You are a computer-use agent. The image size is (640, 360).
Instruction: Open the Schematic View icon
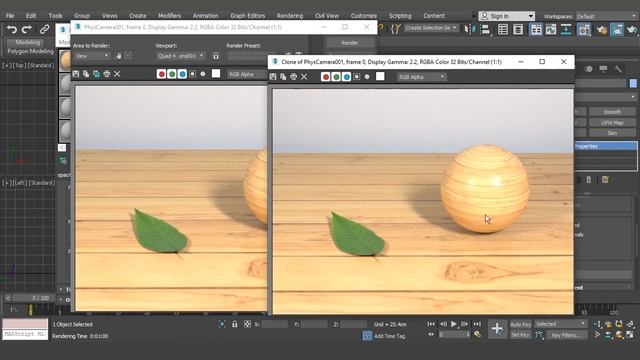pos(566,29)
